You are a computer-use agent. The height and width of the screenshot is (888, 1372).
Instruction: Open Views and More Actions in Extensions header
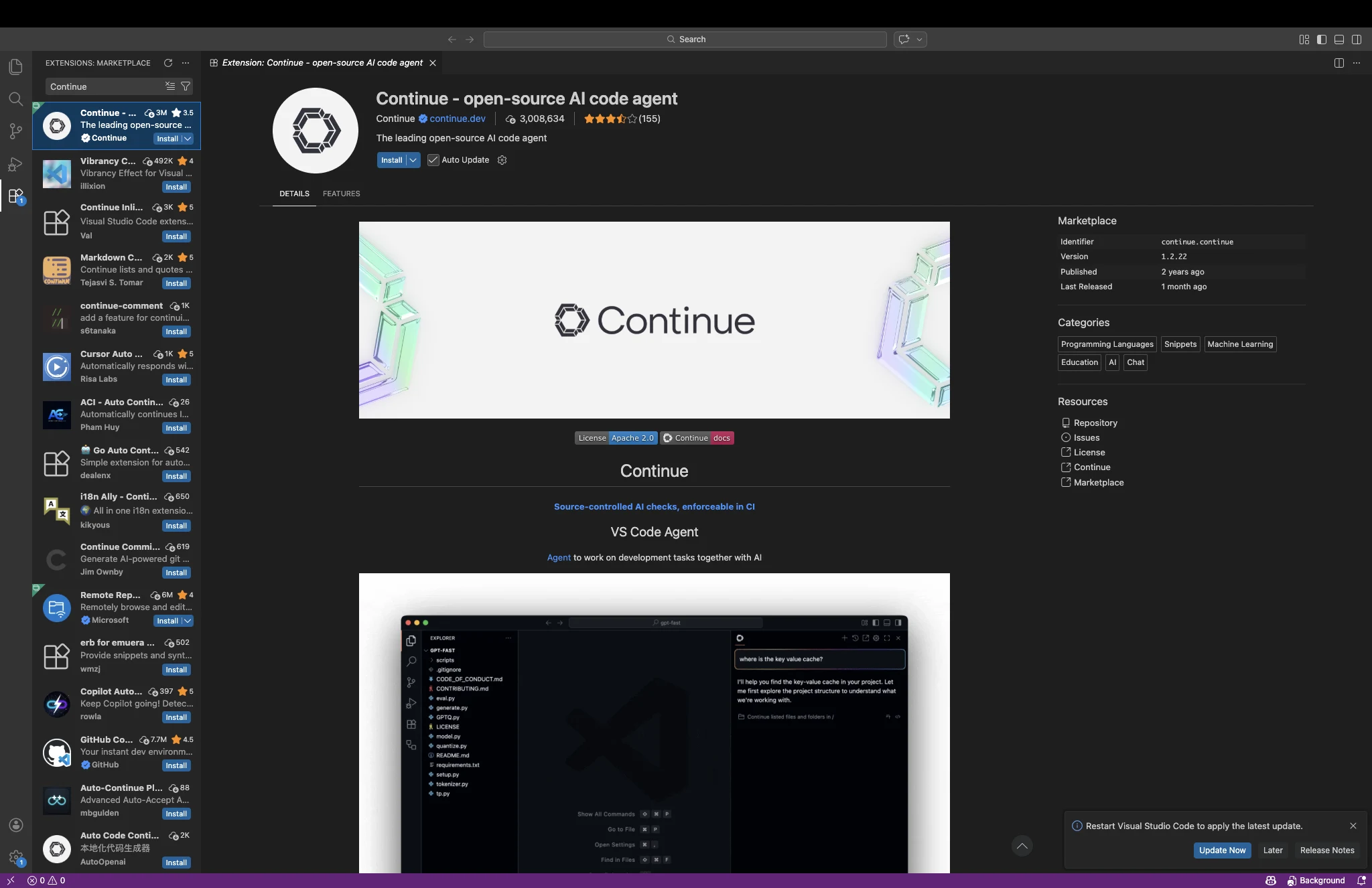pyautogui.click(x=186, y=63)
